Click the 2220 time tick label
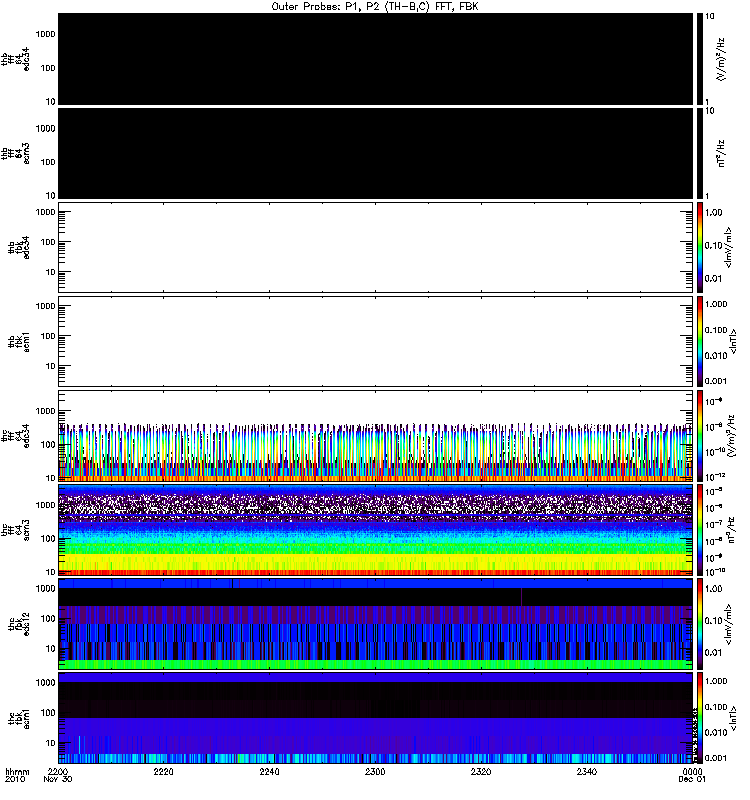This screenshot has height=800, width=750. pos(163,771)
